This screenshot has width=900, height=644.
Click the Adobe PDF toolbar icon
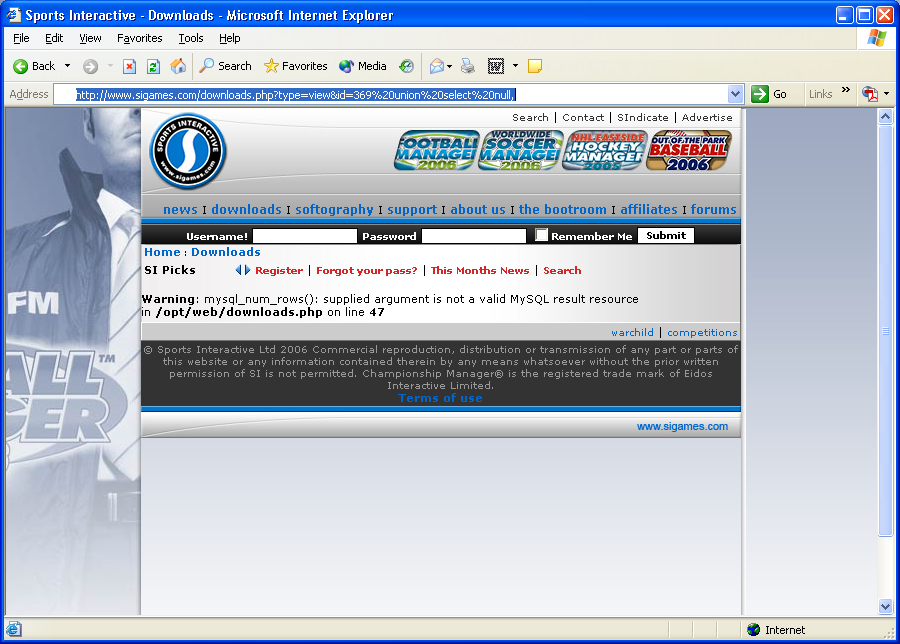pyautogui.click(x=870, y=94)
